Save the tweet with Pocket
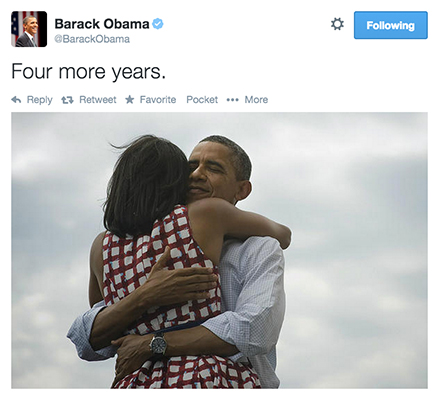This screenshot has height=400, width=439. (202, 100)
